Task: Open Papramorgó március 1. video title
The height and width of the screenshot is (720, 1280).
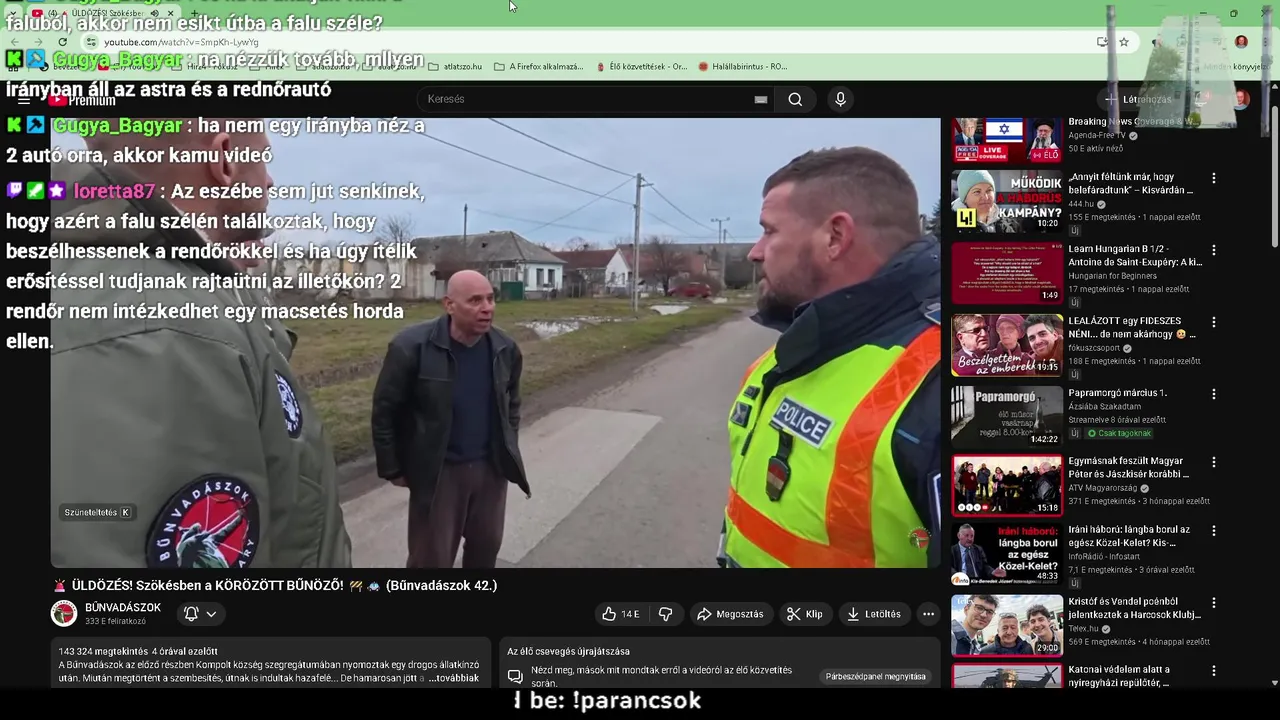Action: point(1117,393)
